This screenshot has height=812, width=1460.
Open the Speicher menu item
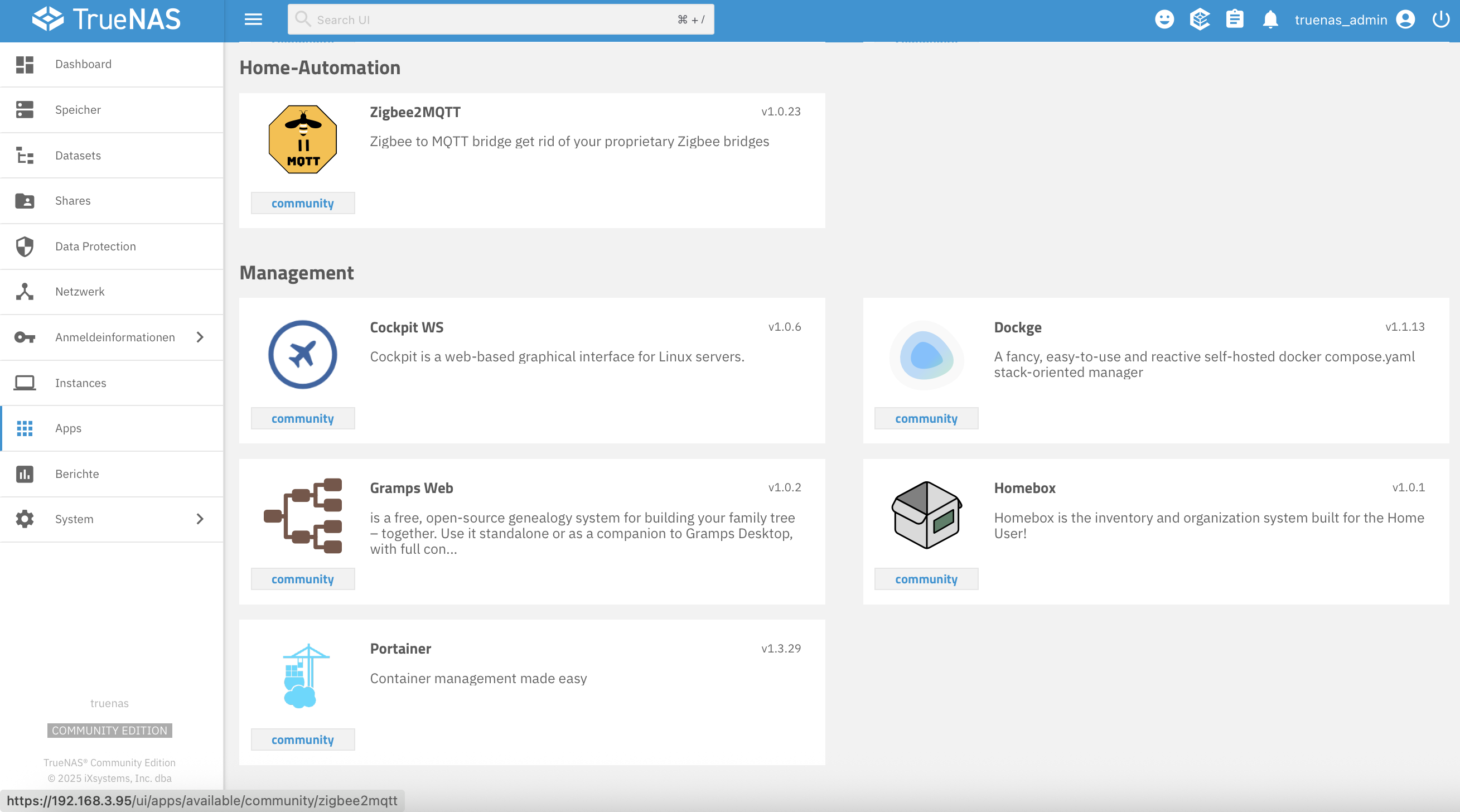click(112, 110)
